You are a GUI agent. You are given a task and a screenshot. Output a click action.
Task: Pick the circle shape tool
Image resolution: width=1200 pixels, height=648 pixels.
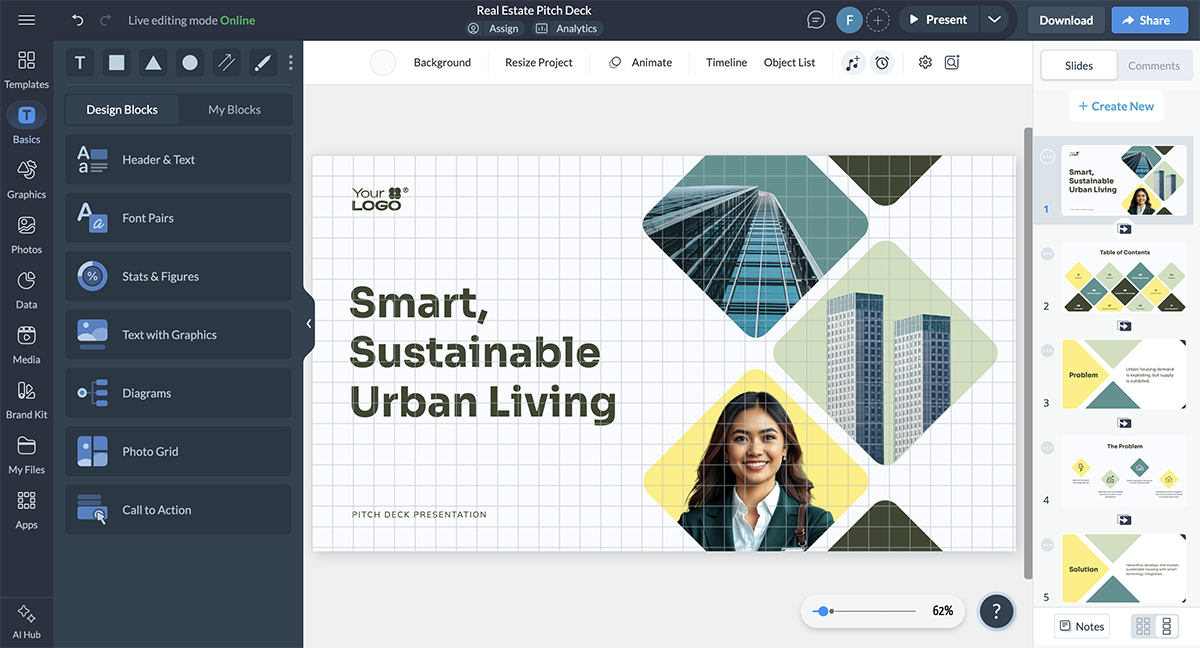tap(190, 63)
